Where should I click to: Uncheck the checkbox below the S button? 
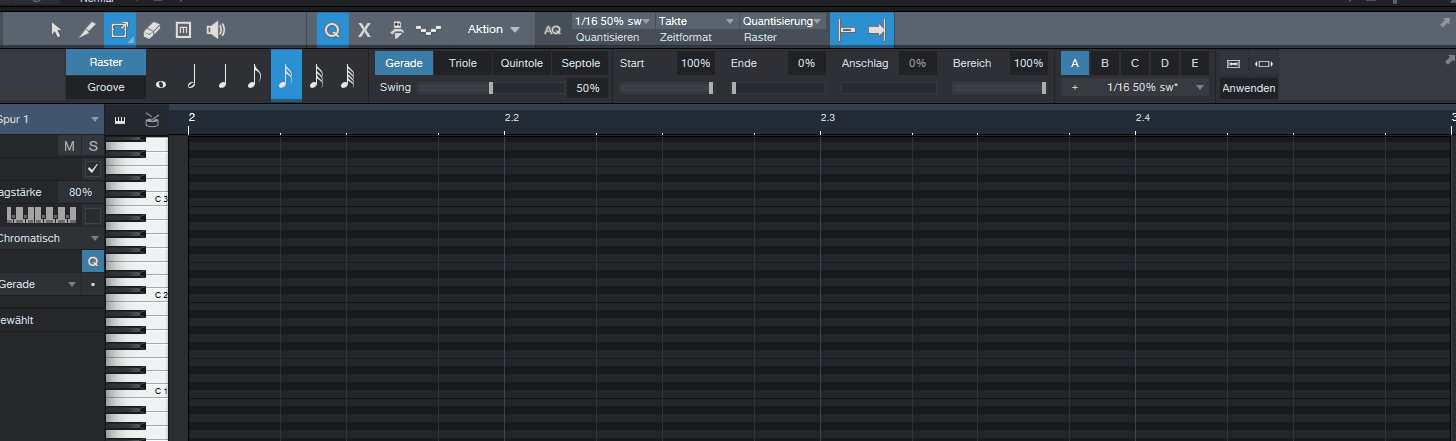(93, 168)
